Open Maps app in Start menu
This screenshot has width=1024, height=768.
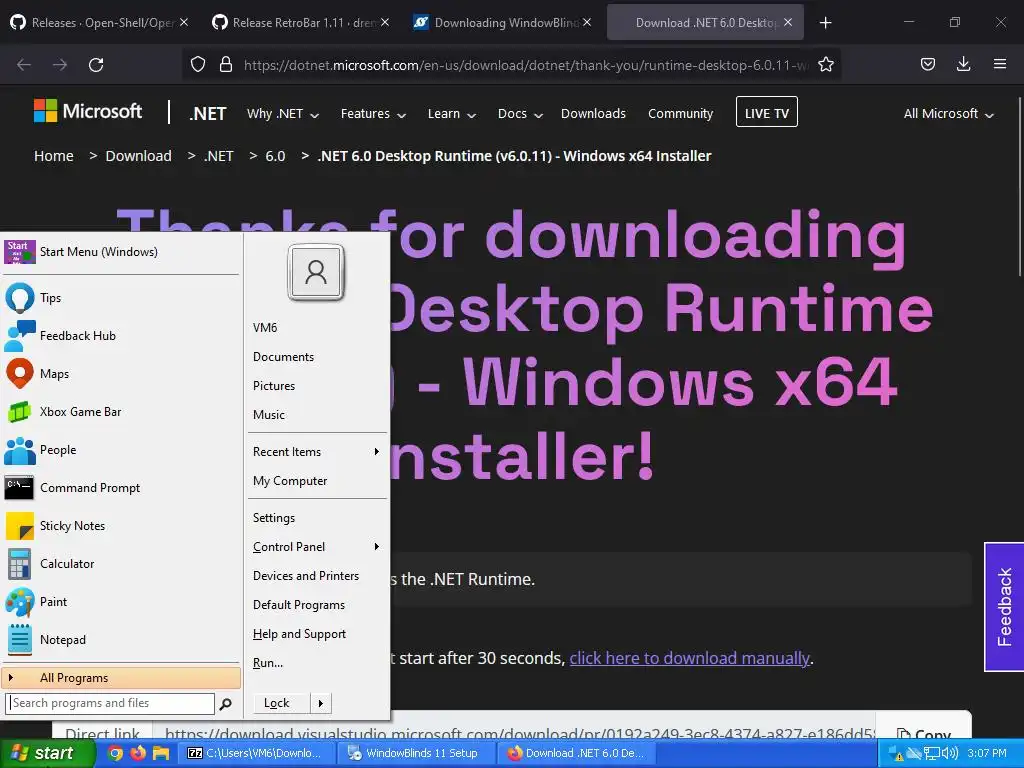tap(121, 374)
